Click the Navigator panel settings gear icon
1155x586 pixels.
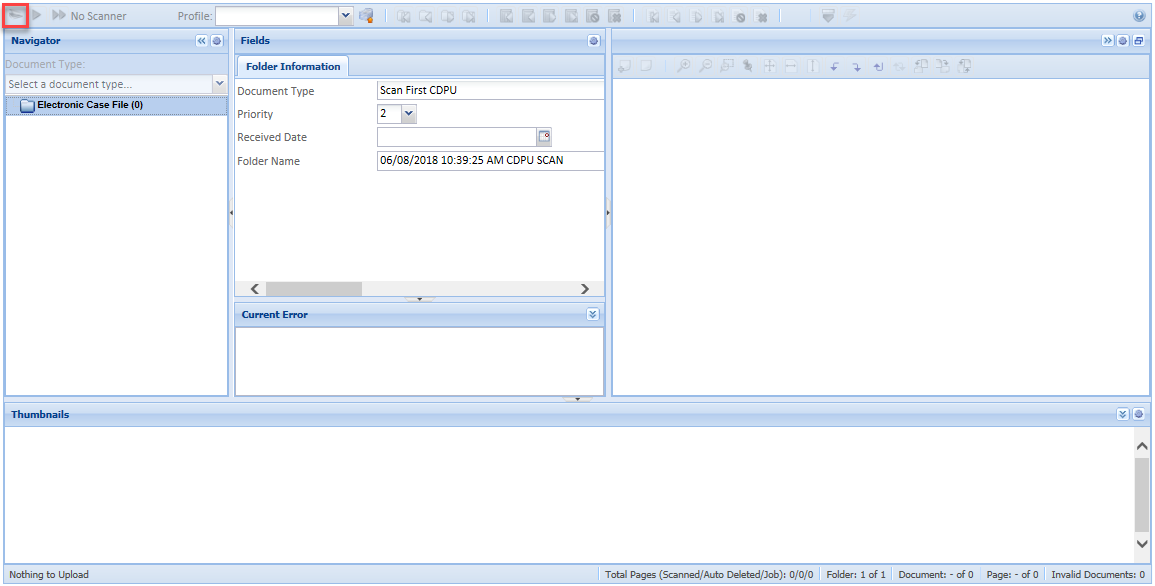217,41
